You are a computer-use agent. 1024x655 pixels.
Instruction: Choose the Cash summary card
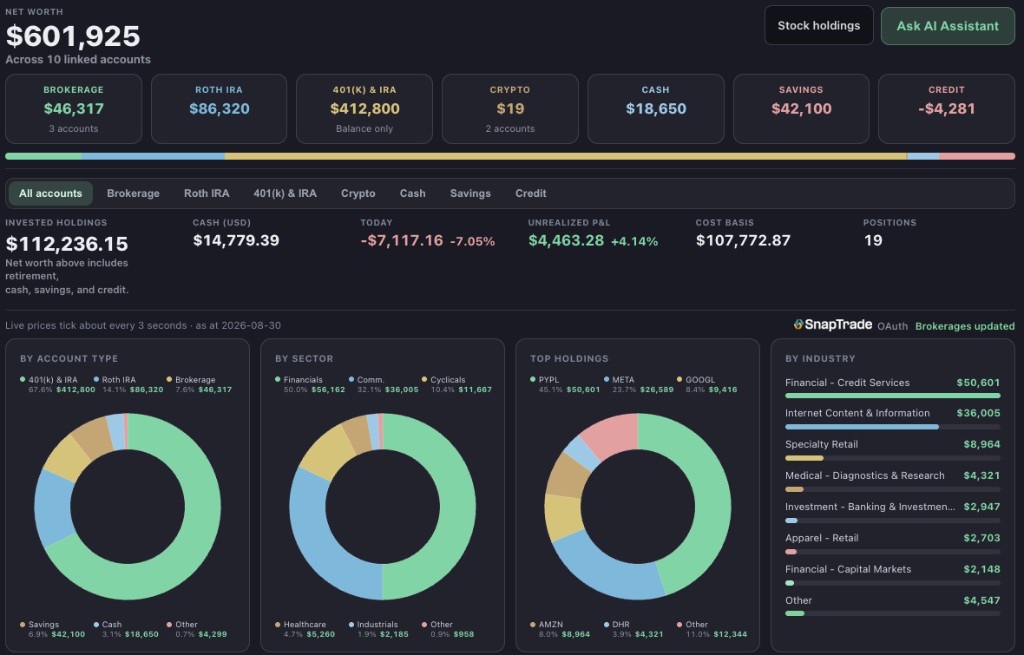point(656,108)
